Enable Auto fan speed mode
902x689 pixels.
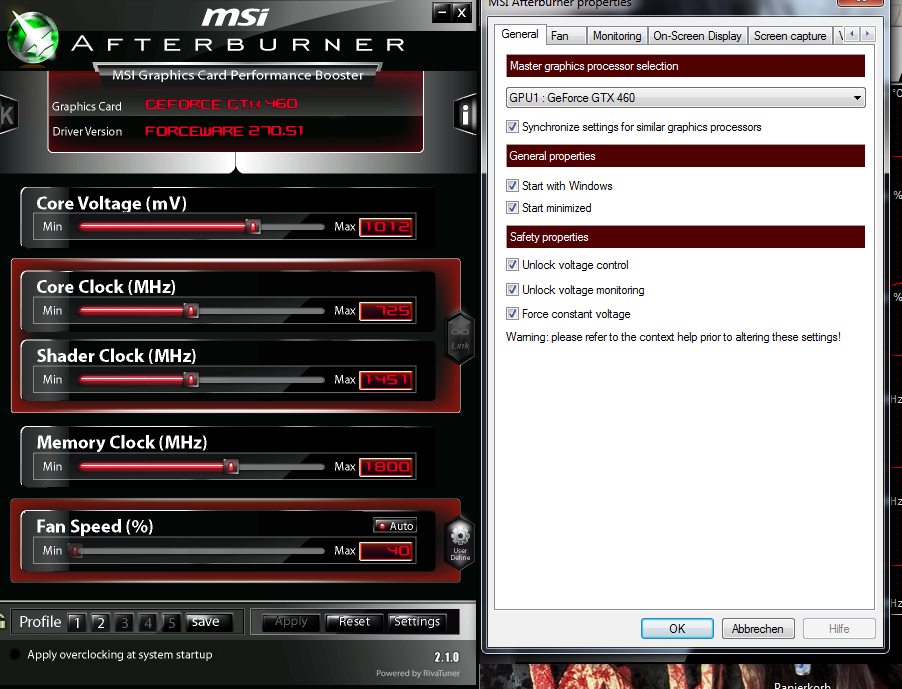(394, 525)
